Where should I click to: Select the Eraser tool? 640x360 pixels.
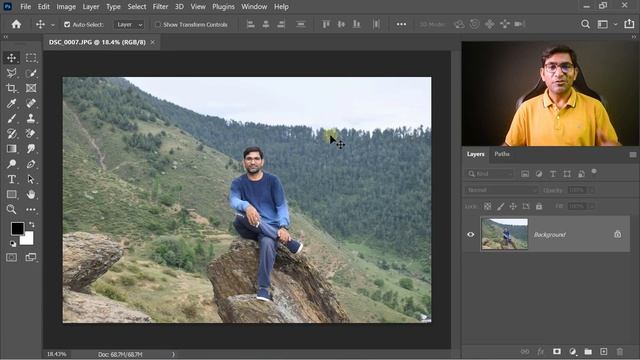(31, 133)
